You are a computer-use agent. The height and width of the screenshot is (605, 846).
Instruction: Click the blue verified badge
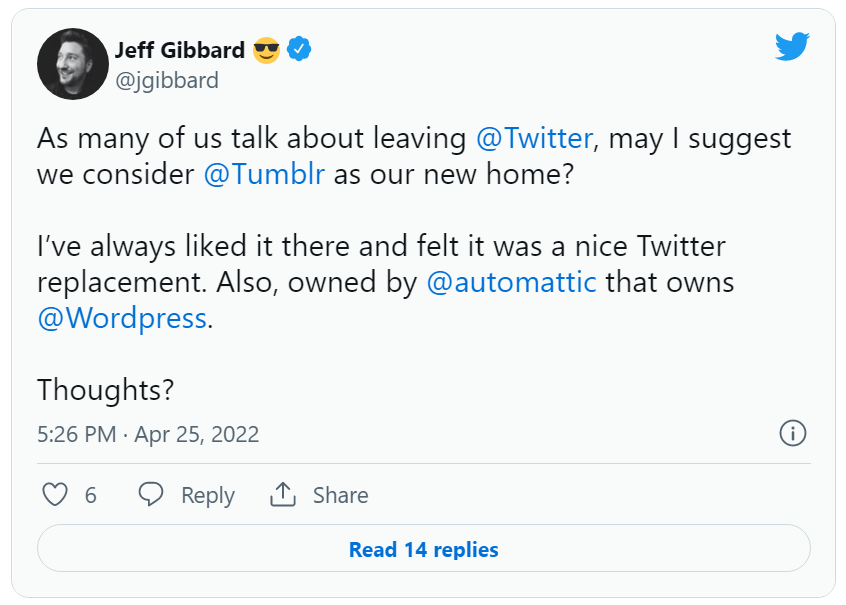[299, 49]
